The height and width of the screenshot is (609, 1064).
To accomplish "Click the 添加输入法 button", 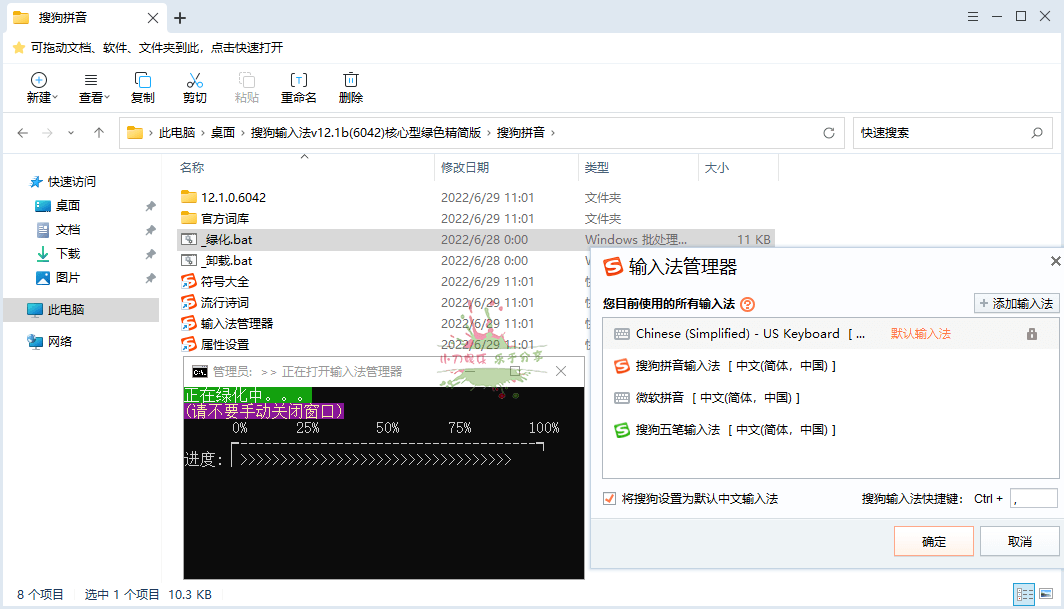I will click(1015, 303).
